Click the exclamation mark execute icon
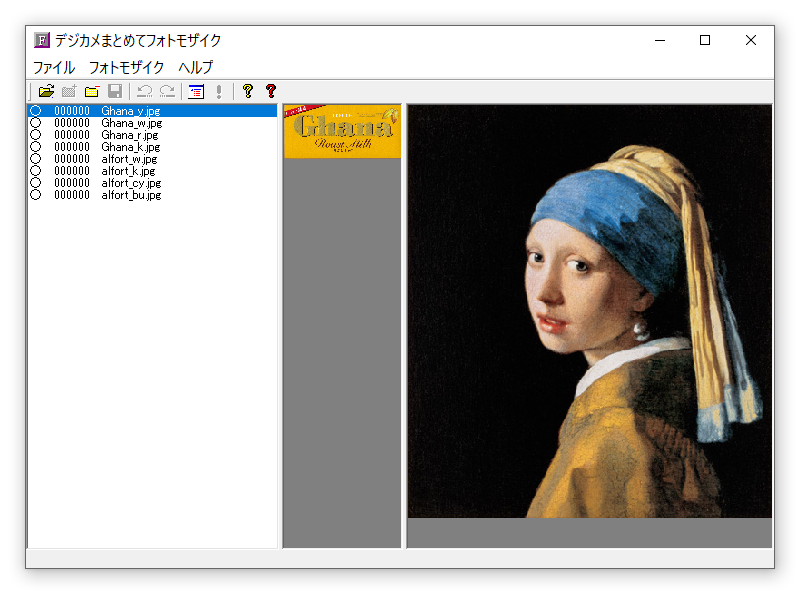 coord(219,91)
